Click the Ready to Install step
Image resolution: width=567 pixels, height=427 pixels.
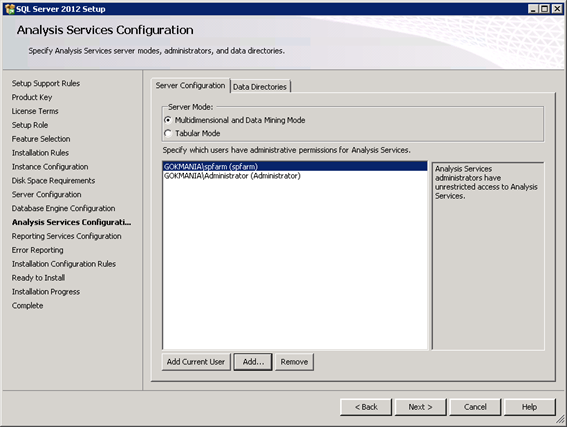[38, 278]
